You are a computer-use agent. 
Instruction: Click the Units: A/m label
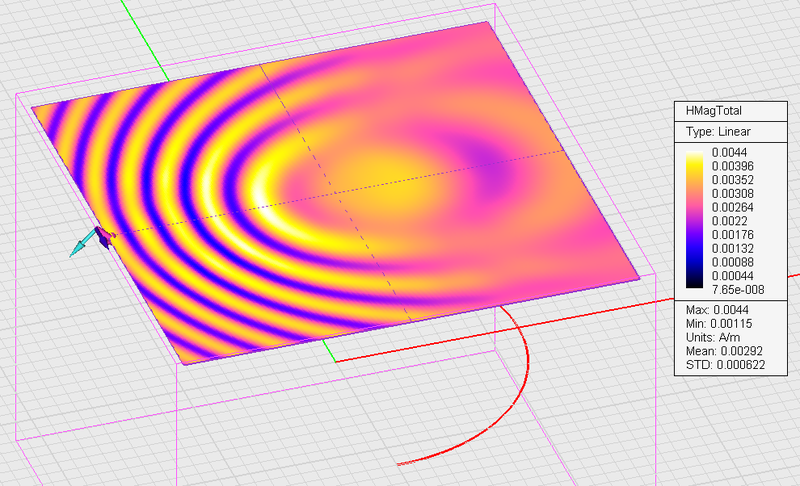click(x=712, y=338)
